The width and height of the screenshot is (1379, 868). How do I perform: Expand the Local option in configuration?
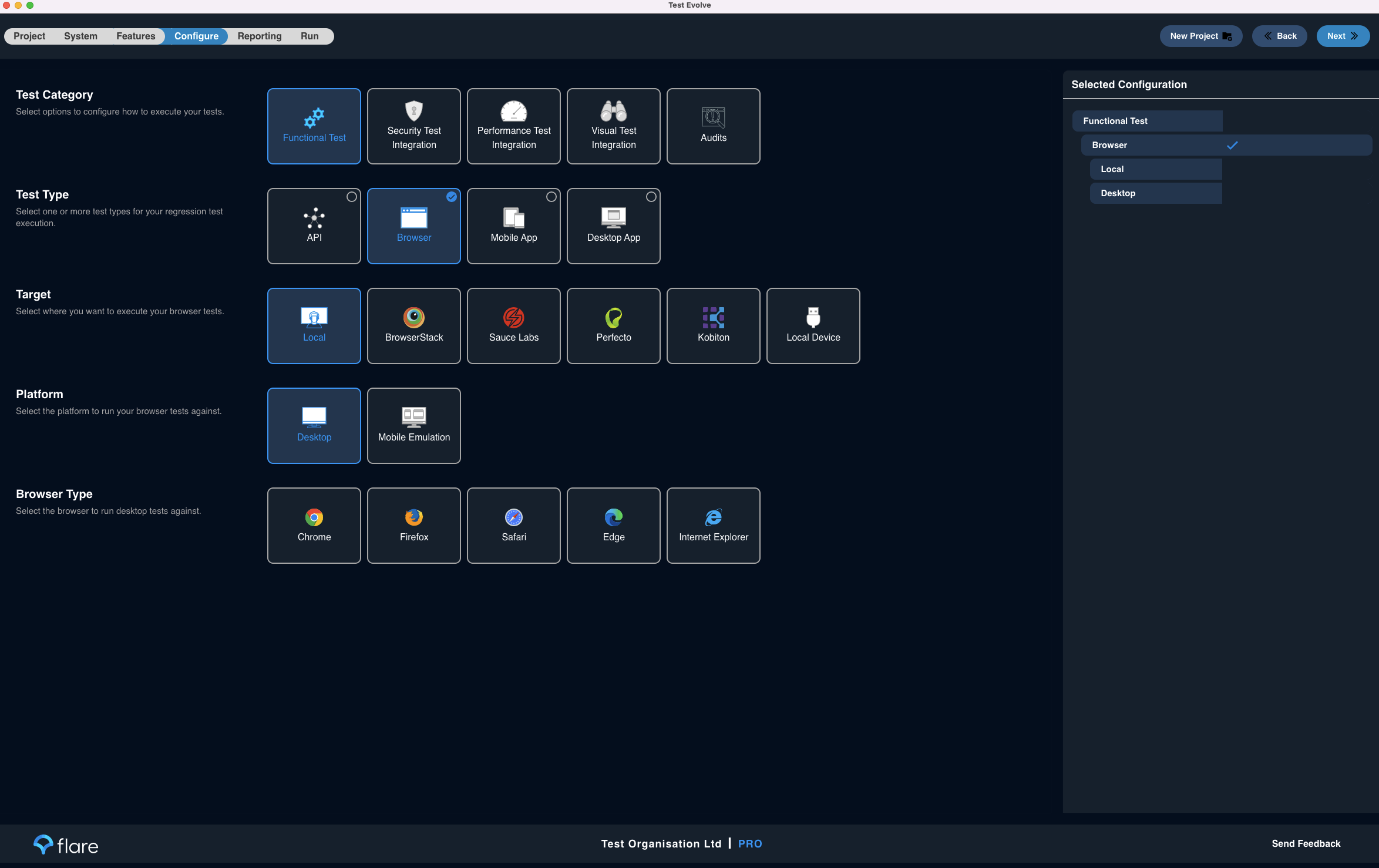pyautogui.click(x=1155, y=168)
